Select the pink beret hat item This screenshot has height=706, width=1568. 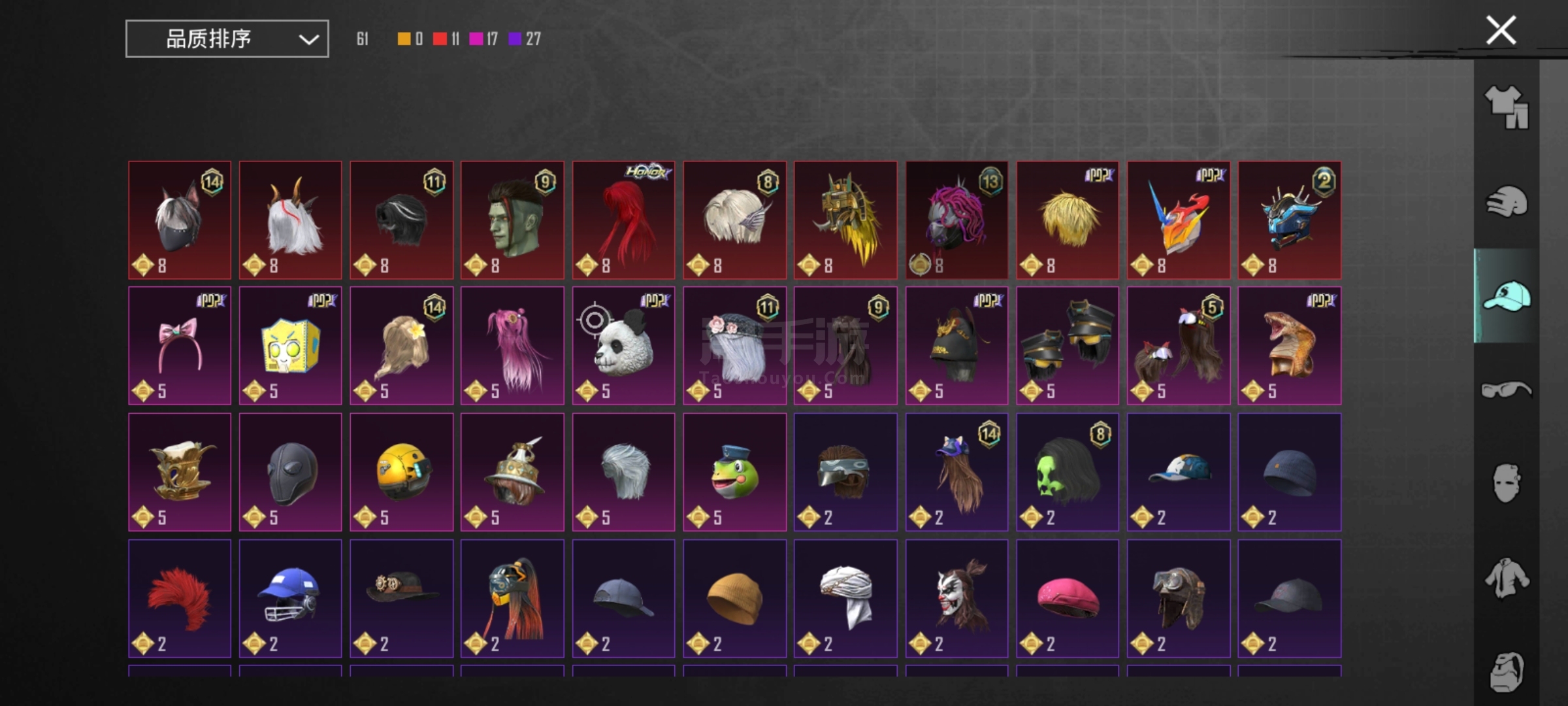tap(1068, 598)
